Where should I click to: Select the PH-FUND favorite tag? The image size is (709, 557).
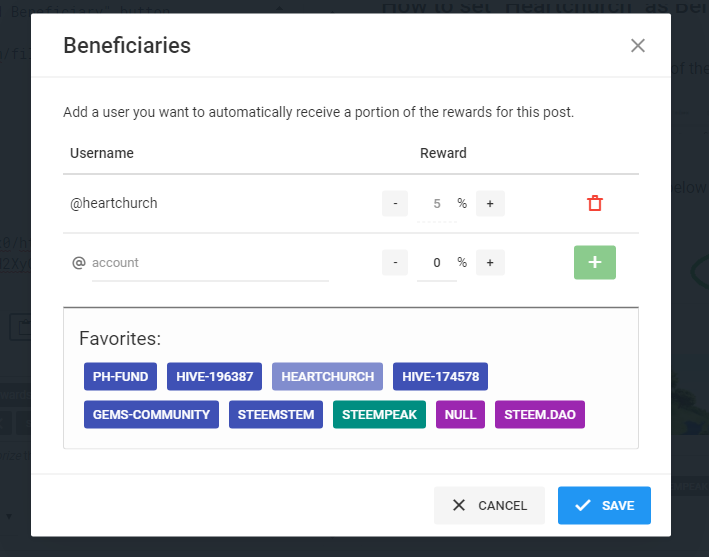pyautogui.click(x=120, y=377)
